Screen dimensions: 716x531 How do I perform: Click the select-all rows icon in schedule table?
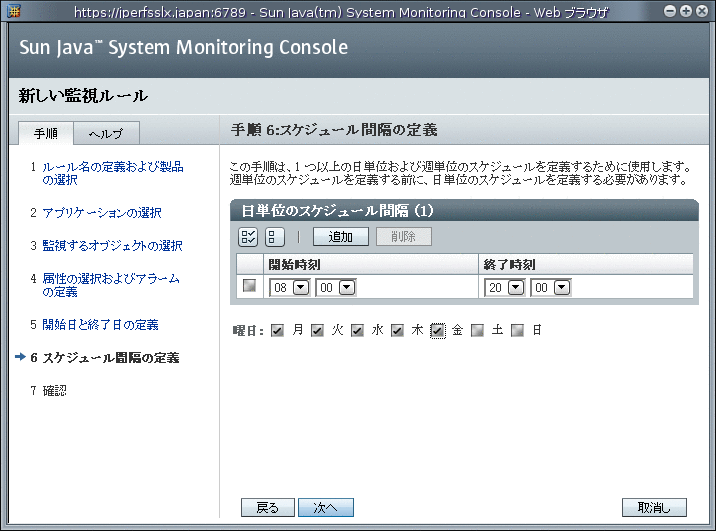coord(248,237)
